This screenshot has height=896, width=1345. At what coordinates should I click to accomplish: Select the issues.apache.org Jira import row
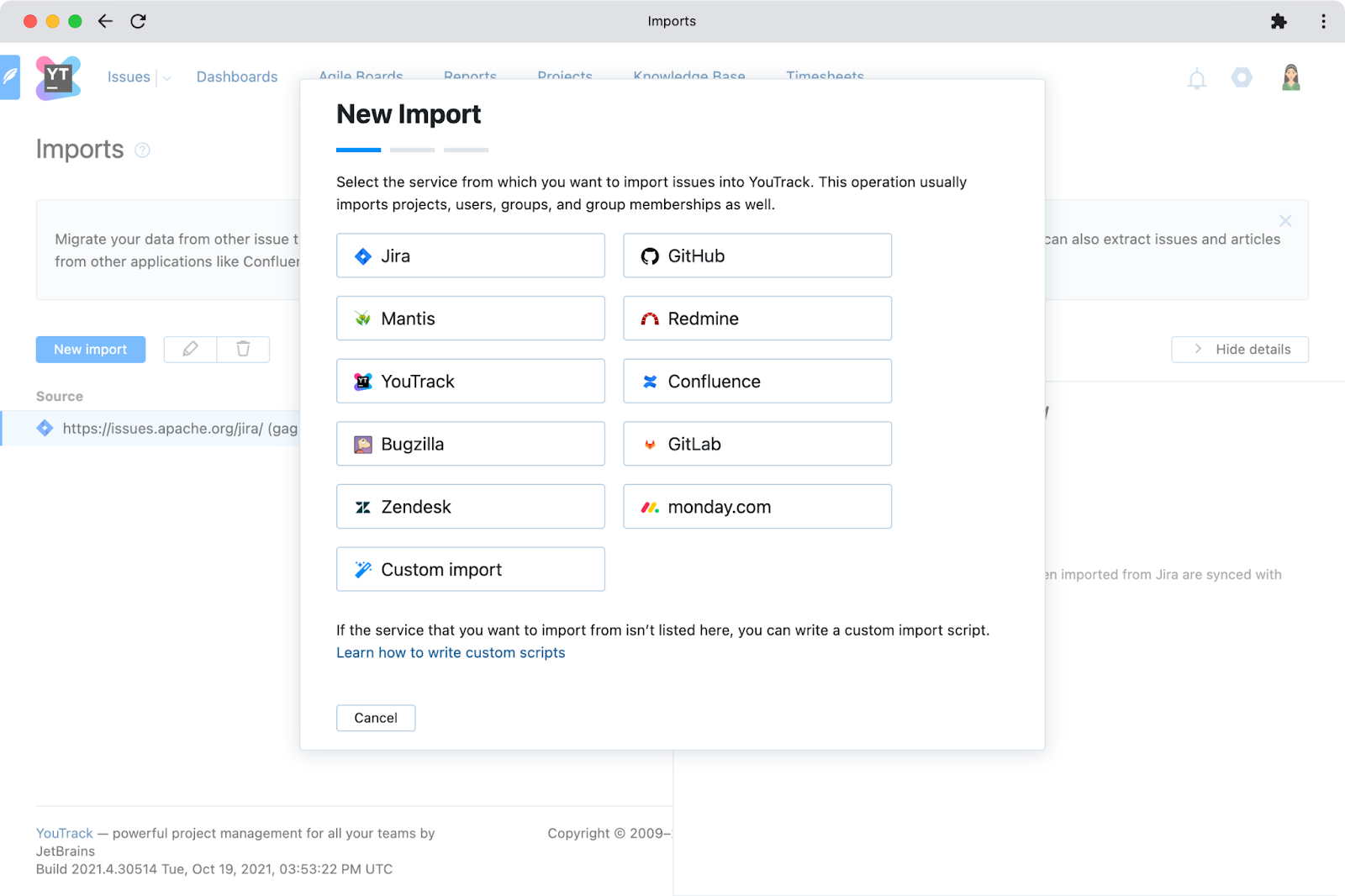pos(151,429)
